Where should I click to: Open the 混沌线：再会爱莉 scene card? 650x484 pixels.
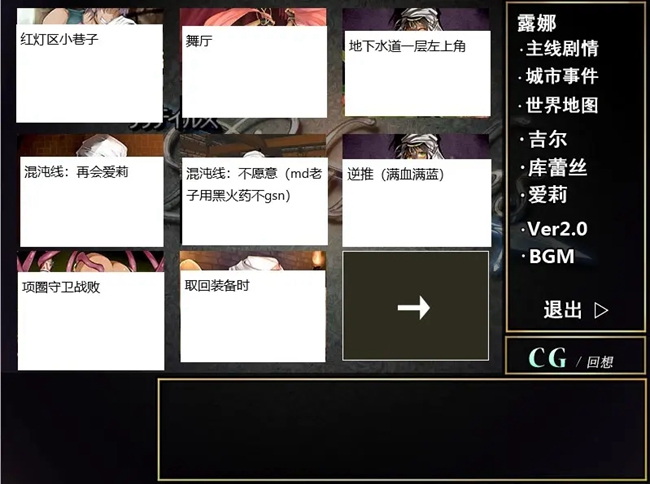pyautogui.click(x=91, y=191)
